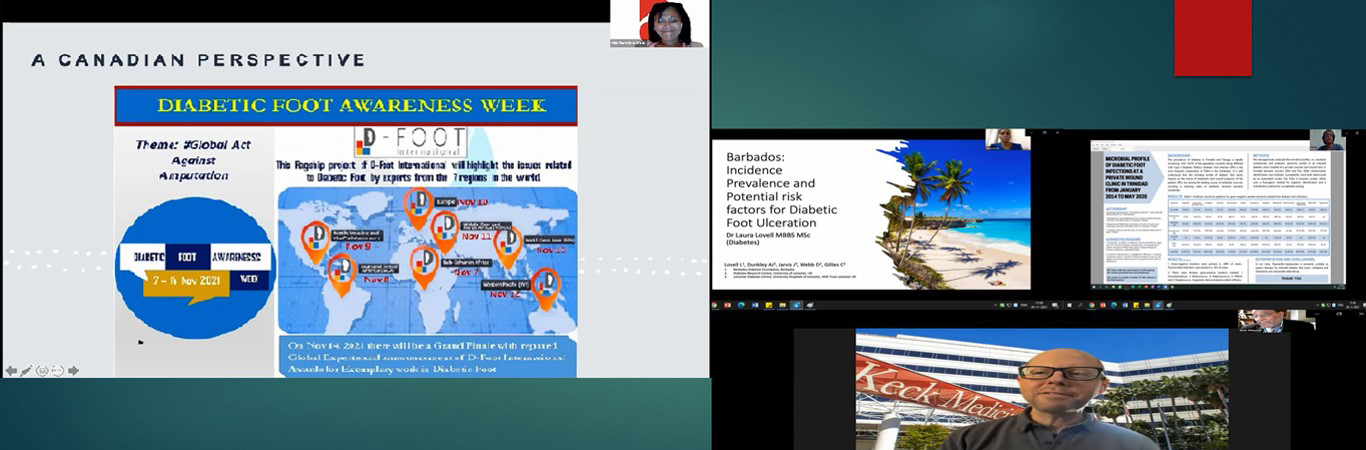
Task: Select webcam thumbnail above the microbial poster
Action: coord(1327,140)
